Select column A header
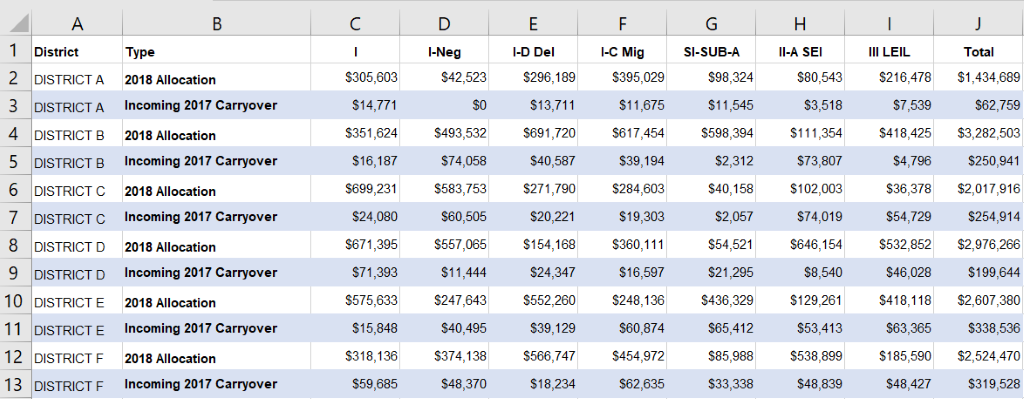This screenshot has width=1024, height=399. [x=77, y=24]
